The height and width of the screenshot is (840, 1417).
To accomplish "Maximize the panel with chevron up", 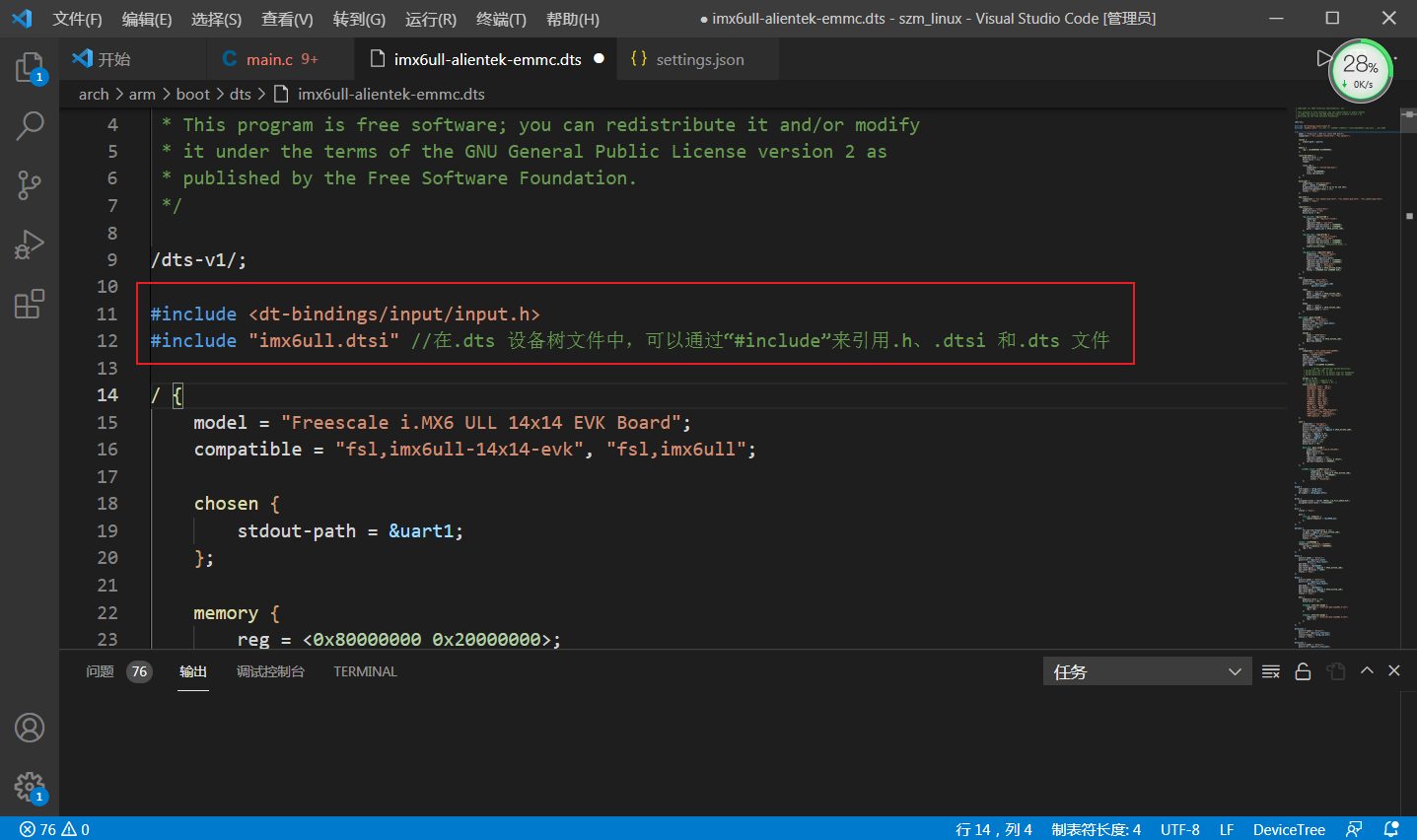I will (x=1367, y=670).
